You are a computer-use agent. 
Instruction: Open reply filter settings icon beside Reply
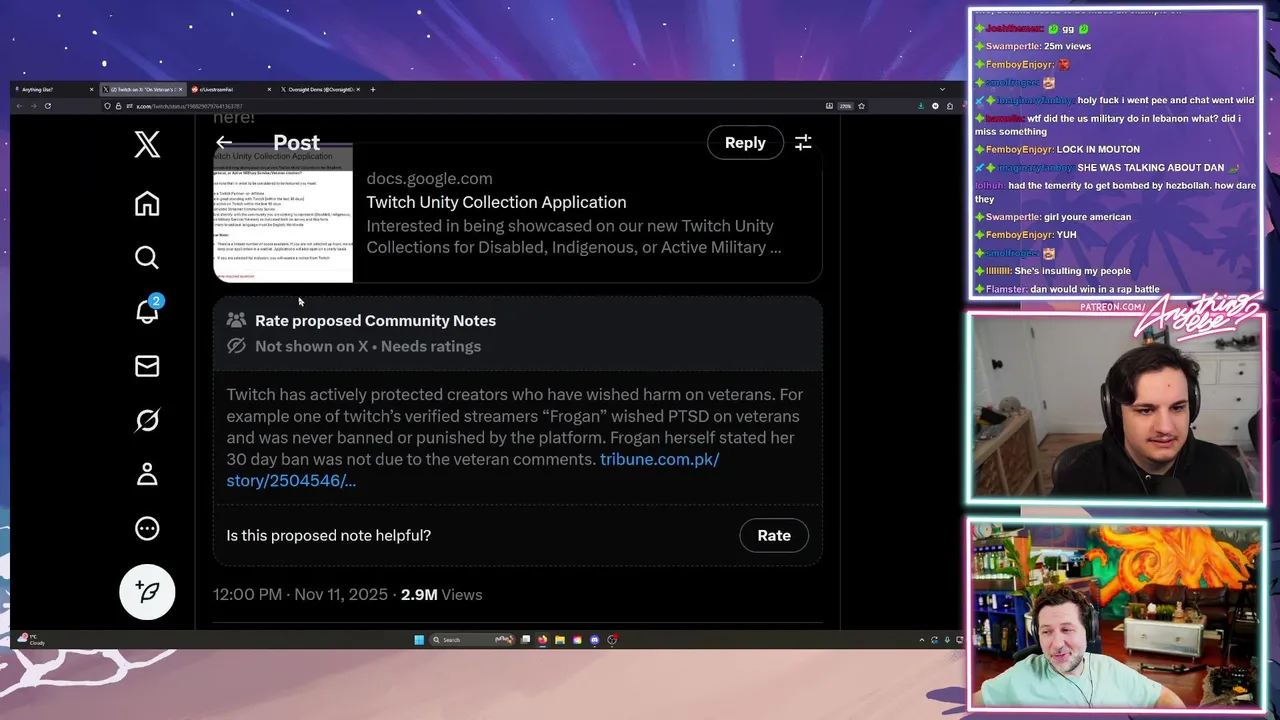pos(803,143)
